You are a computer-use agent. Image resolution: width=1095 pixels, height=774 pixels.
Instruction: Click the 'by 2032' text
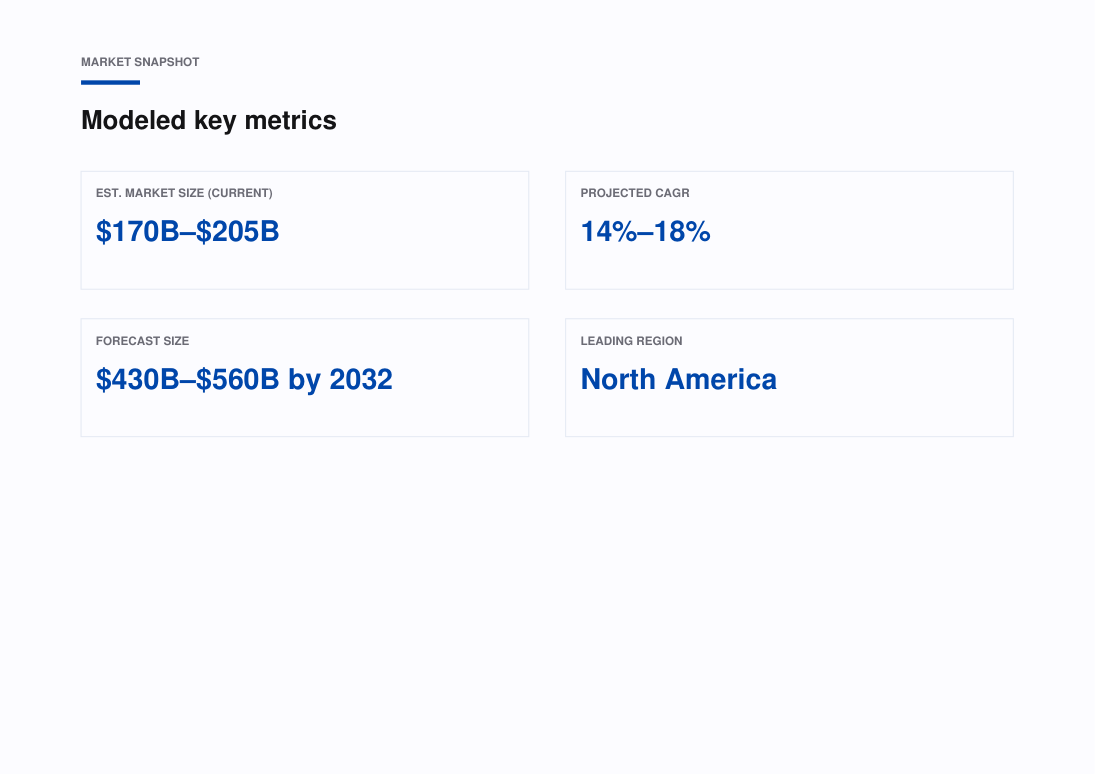pos(340,381)
